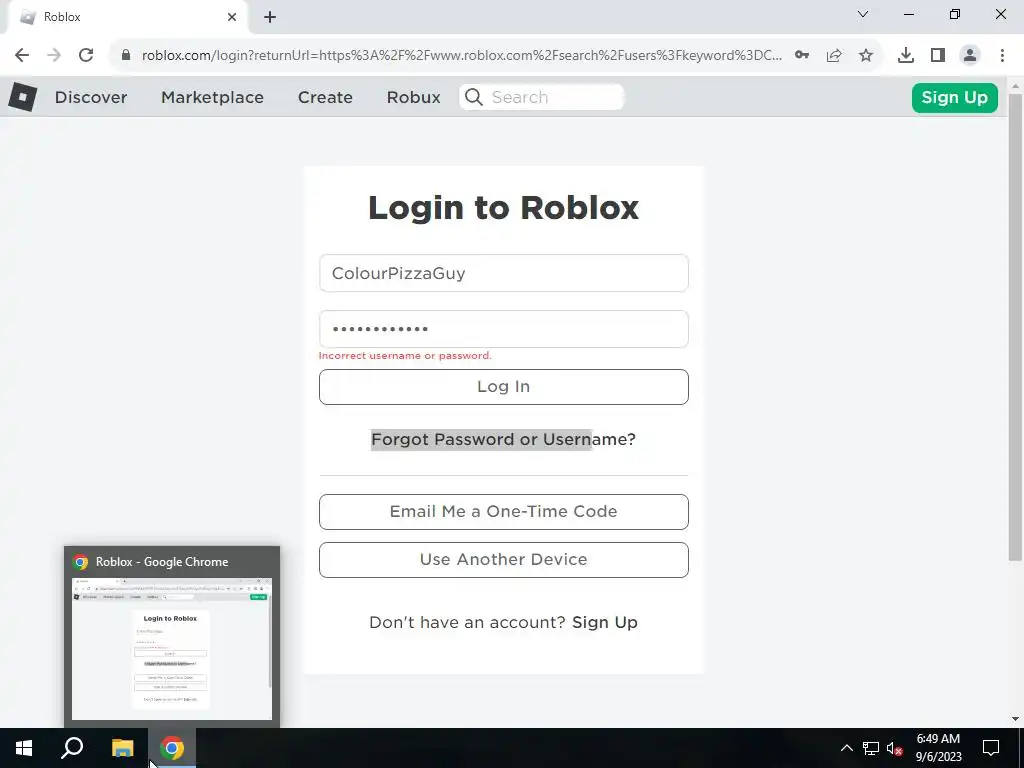Click the Log In button

504,387
